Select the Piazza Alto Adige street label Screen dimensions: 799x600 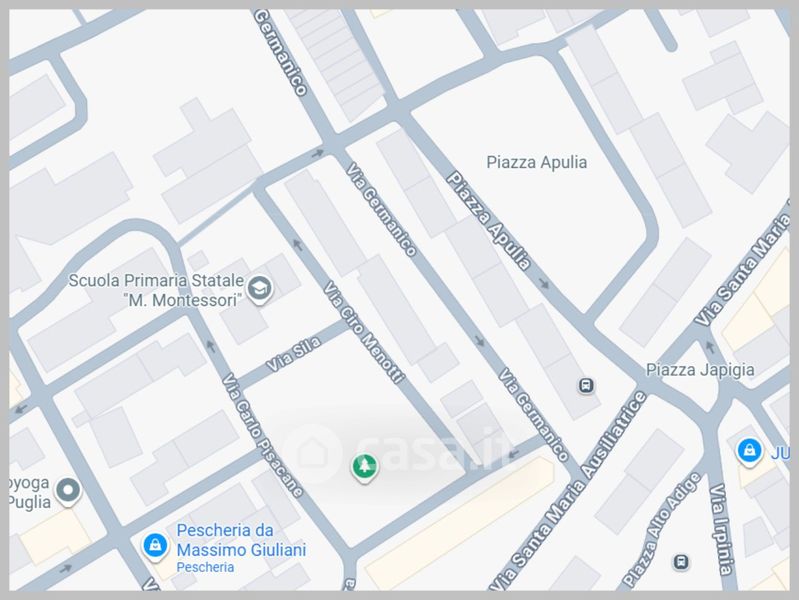(661, 529)
